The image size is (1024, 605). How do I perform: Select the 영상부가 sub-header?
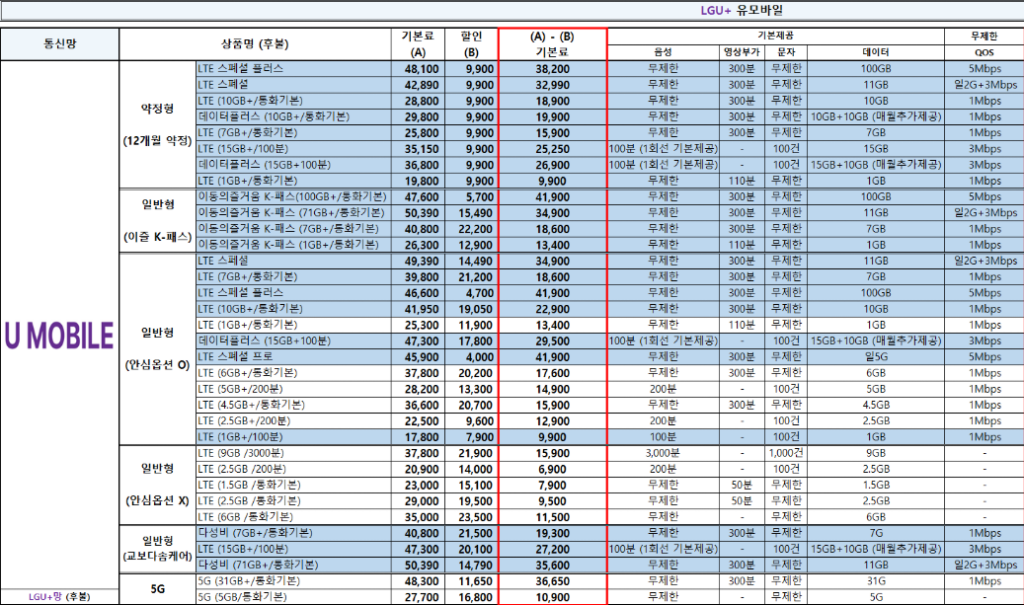click(742, 52)
